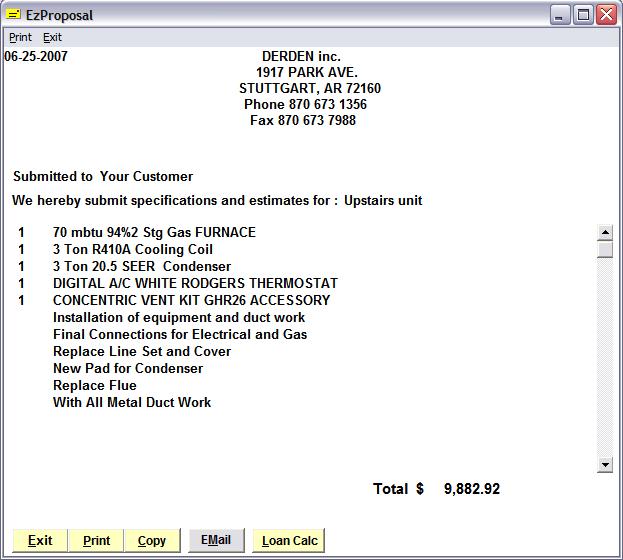Click 'Installation of equipment and duct work' line
Viewport: 623px width, 560px height.
point(179,318)
